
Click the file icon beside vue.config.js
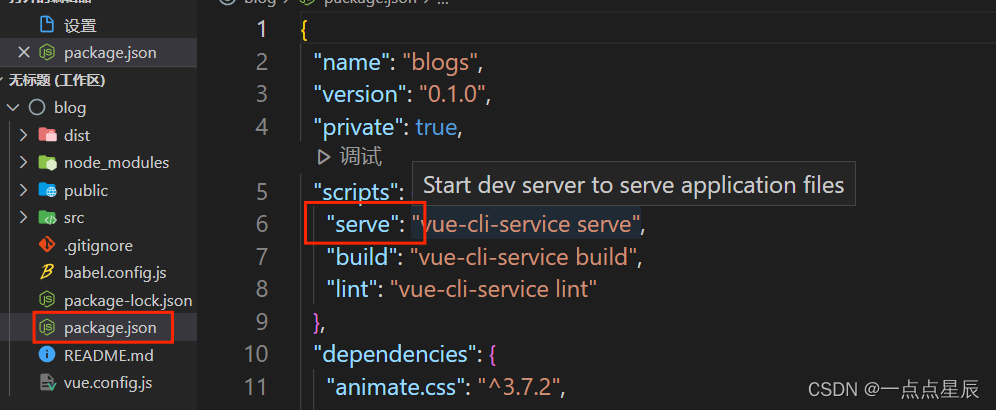point(48,382)
